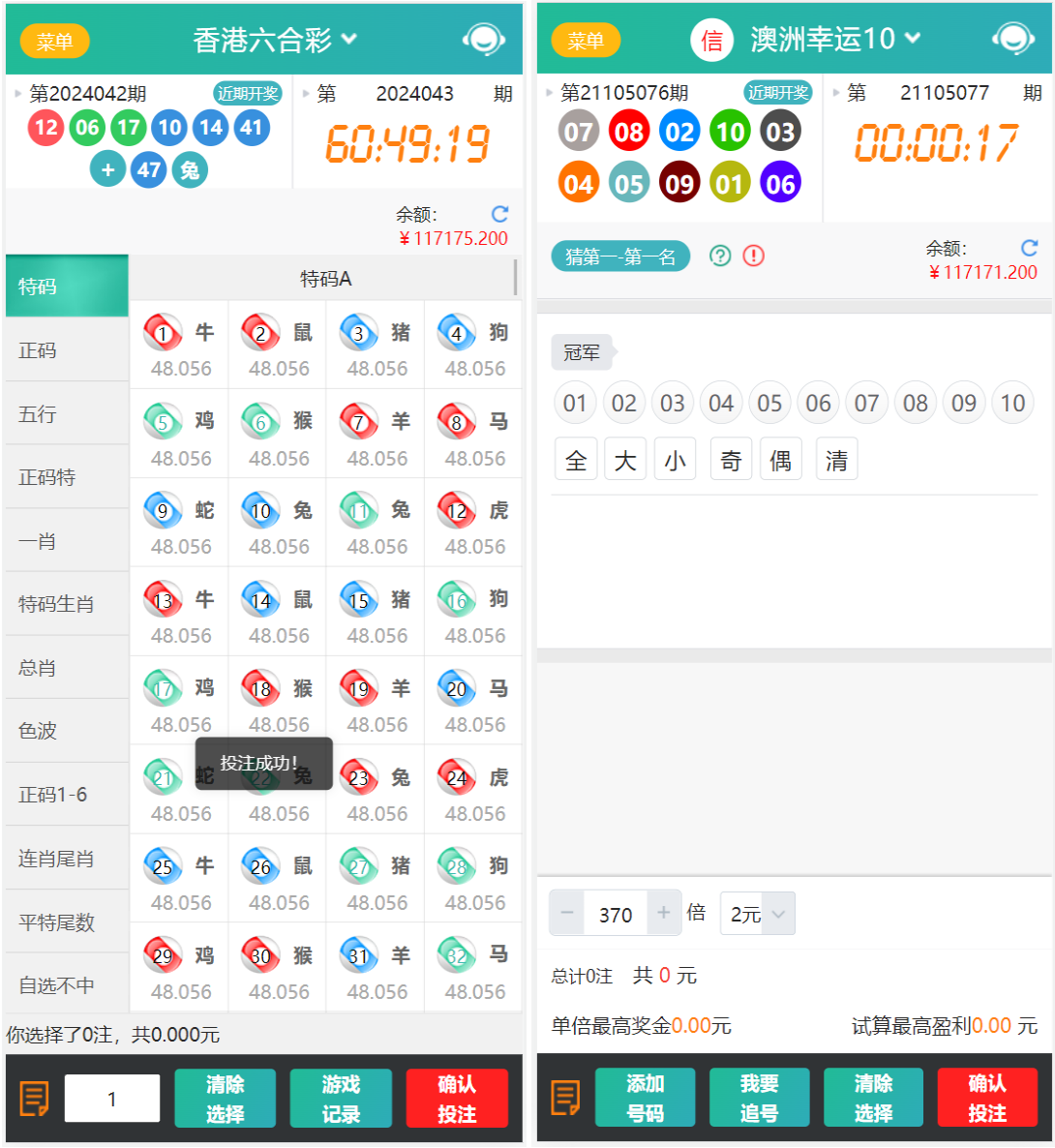
Task: Increase multiplier with the plus stepper
Action: coord(664,913)
